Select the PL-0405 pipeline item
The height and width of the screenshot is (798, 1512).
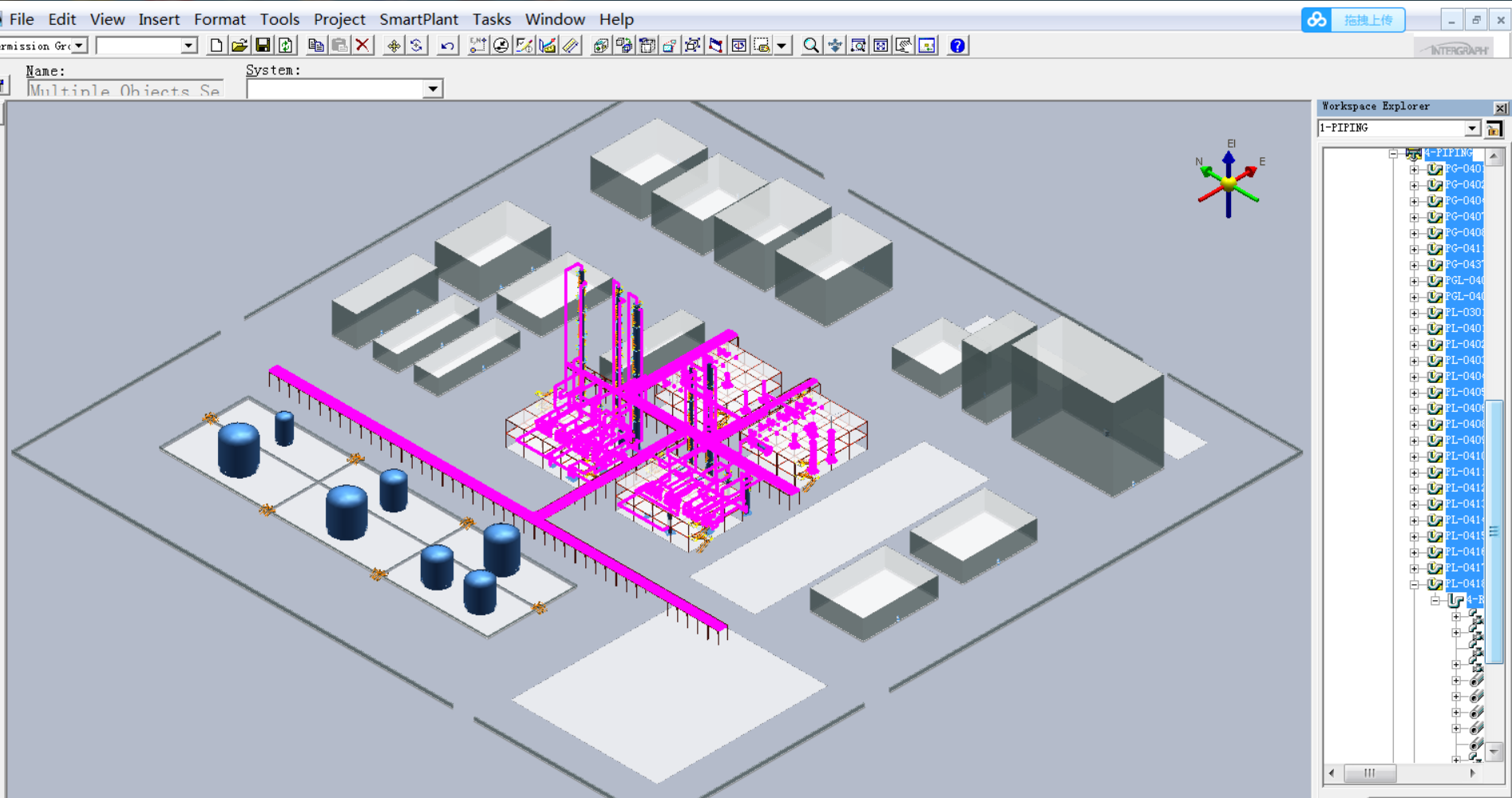point(1464,393)
